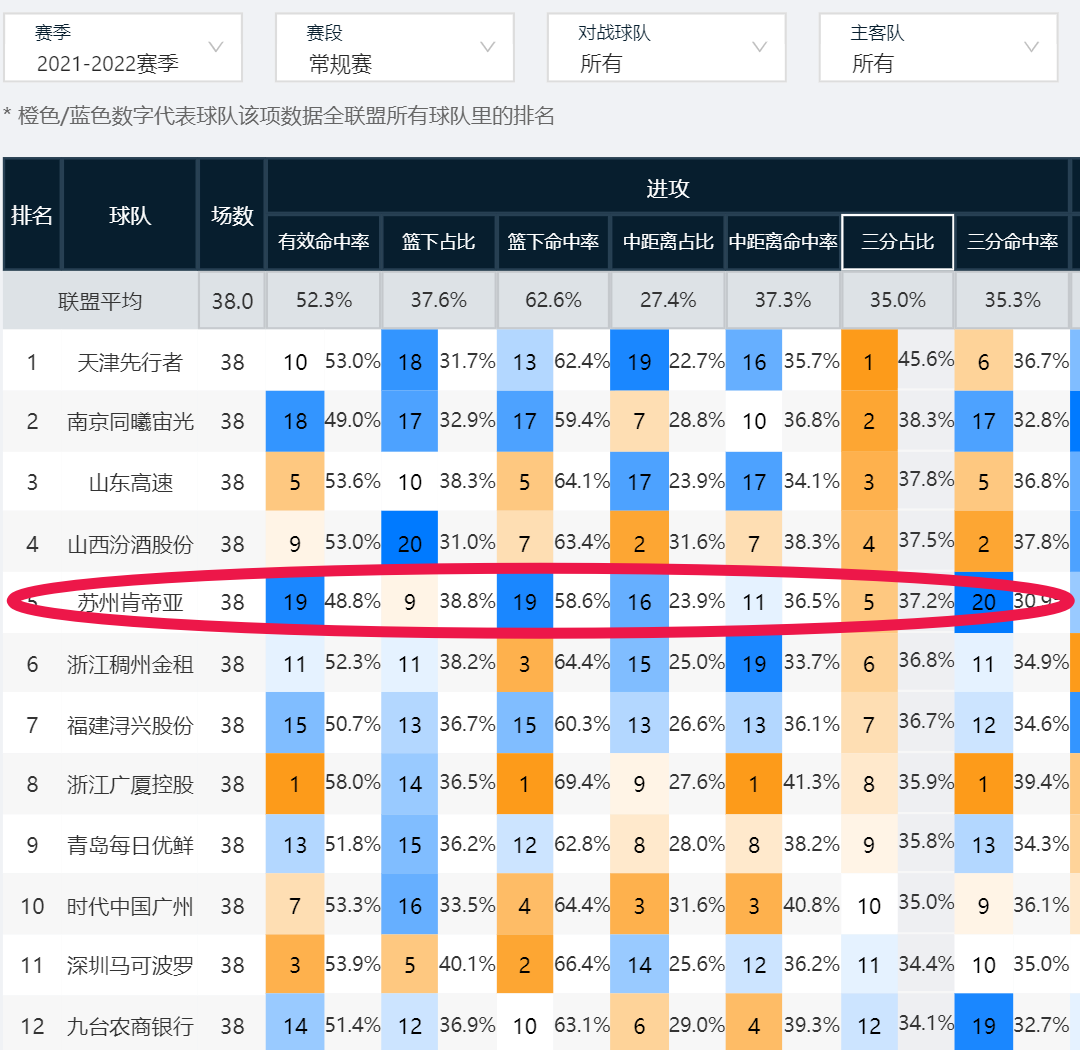The width and height of the screenshot is (1080, 1050).
Task: Select league average 篮下占比 value 37.6%
Action: [439, 300]
